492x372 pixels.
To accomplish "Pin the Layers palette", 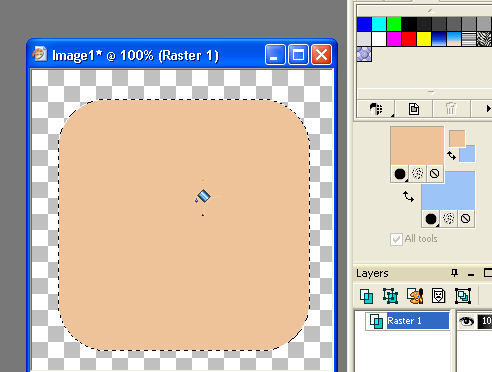I will pyautogui.click(x=454, y=273).
